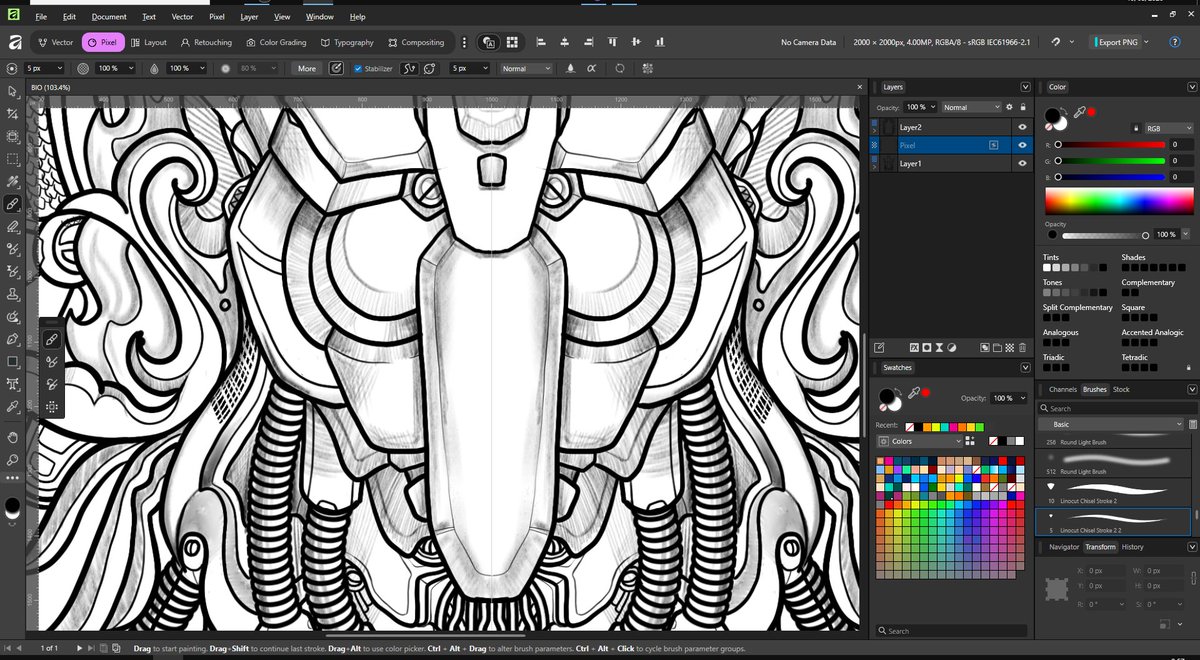The image size is (1200, 660).
Task: Pick the eyedropper in Swatches panel
Action: (912, 394)
